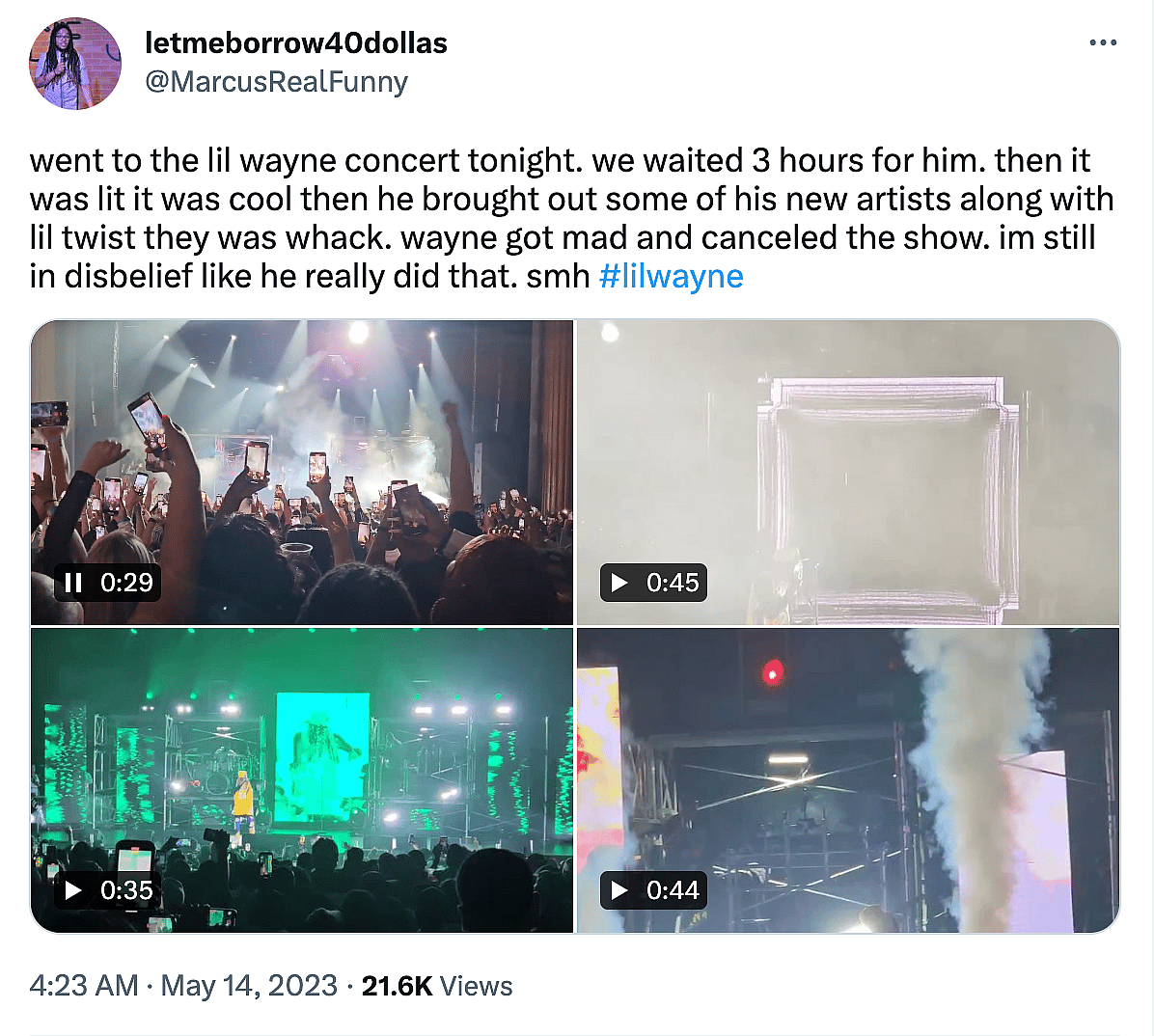
Task: Click the pause icon on the top-left video
Action: [x=72, y=582]
